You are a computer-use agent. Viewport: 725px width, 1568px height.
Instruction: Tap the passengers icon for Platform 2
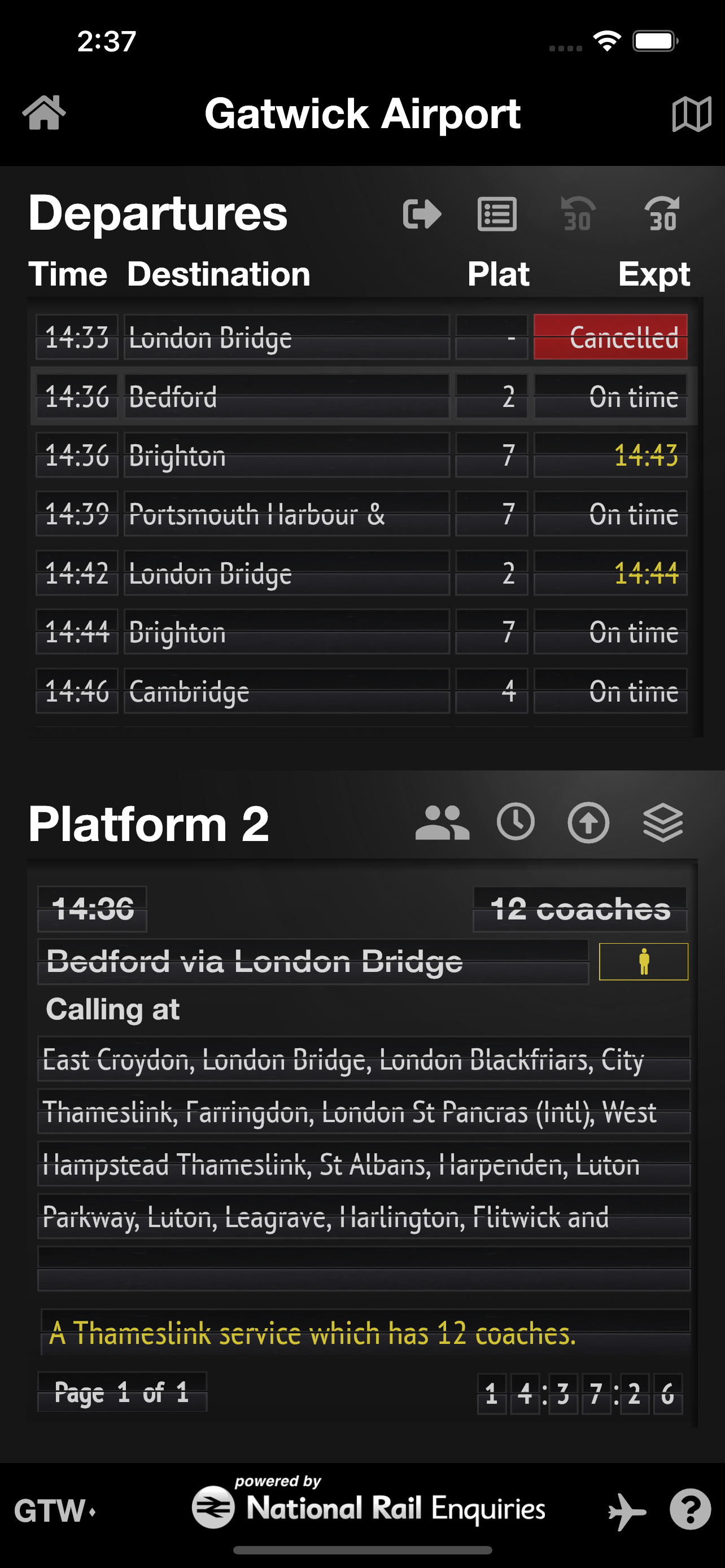pyautogui.click(x=442, y=823)
